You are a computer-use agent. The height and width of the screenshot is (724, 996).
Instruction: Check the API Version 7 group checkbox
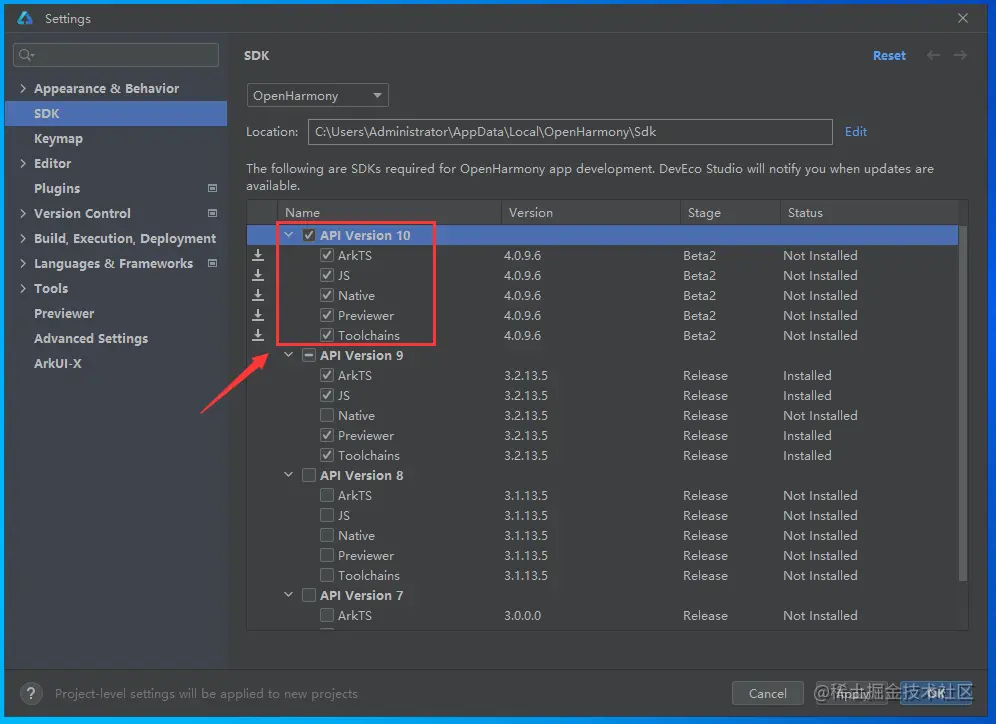click(x=309, y=595)
